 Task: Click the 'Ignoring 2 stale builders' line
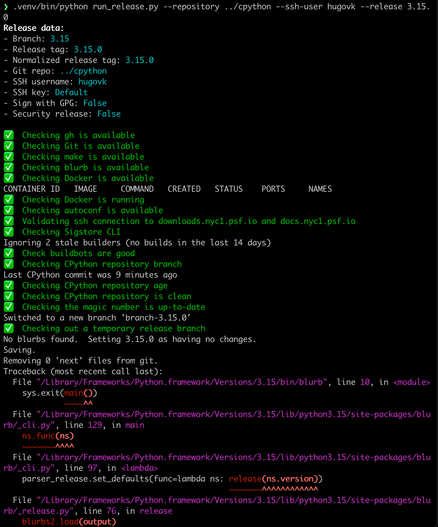[x=137, y=243]
